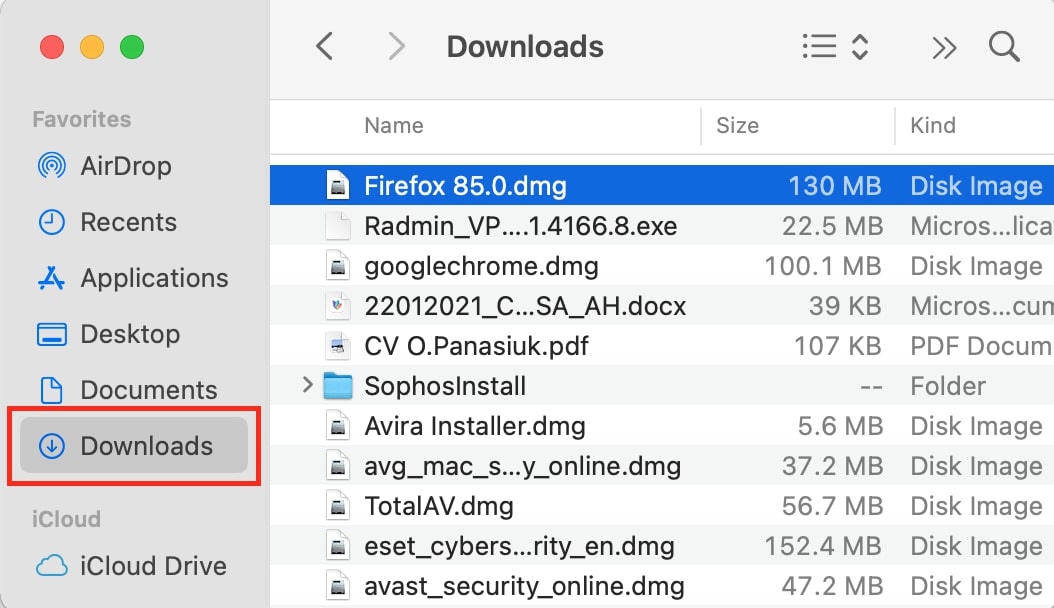Click the 100.1 MB size value
Screen dimensions: 1054x608
point(823,267)
